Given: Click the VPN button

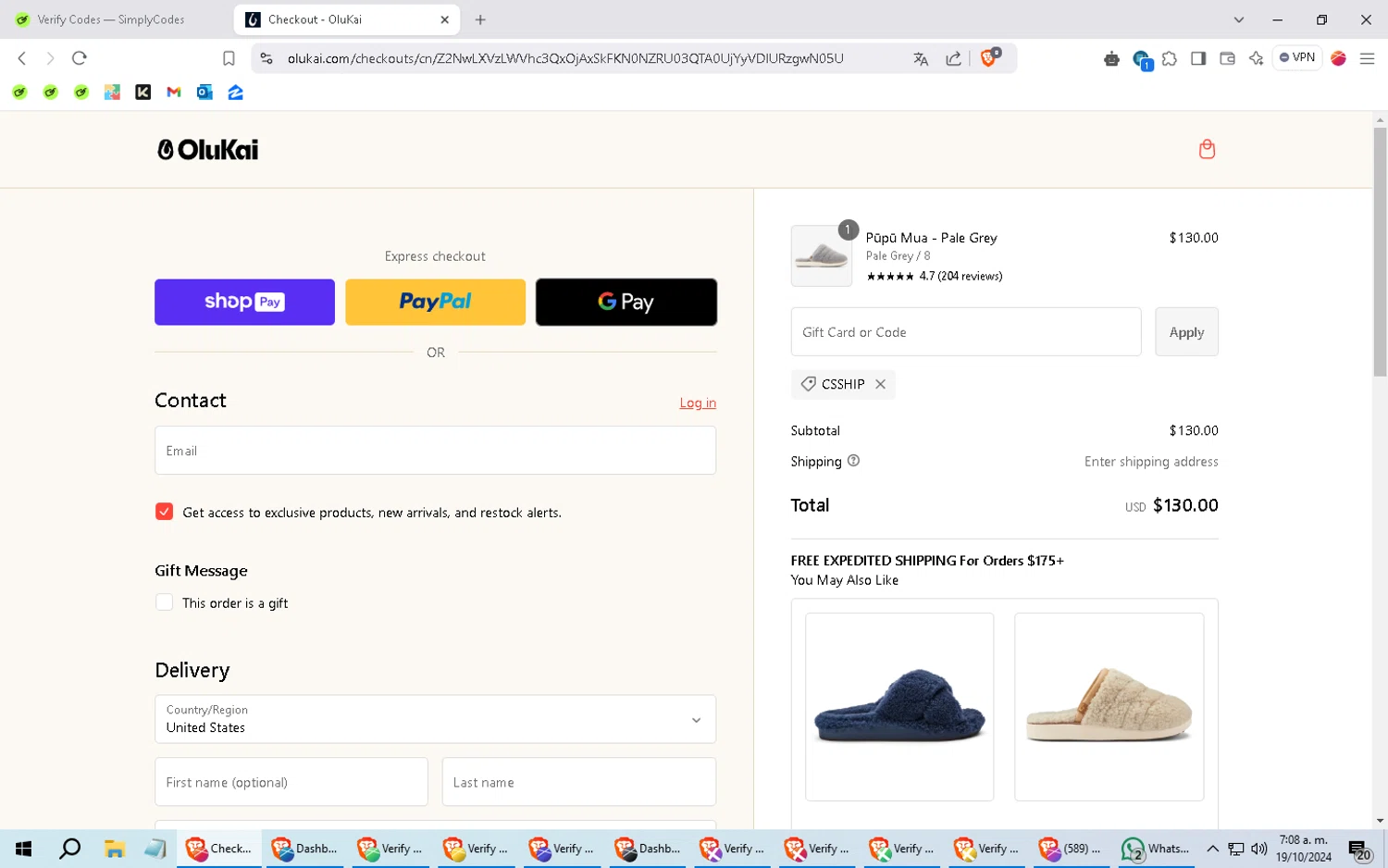Looking at the screenshot, I should [1297, 57].
